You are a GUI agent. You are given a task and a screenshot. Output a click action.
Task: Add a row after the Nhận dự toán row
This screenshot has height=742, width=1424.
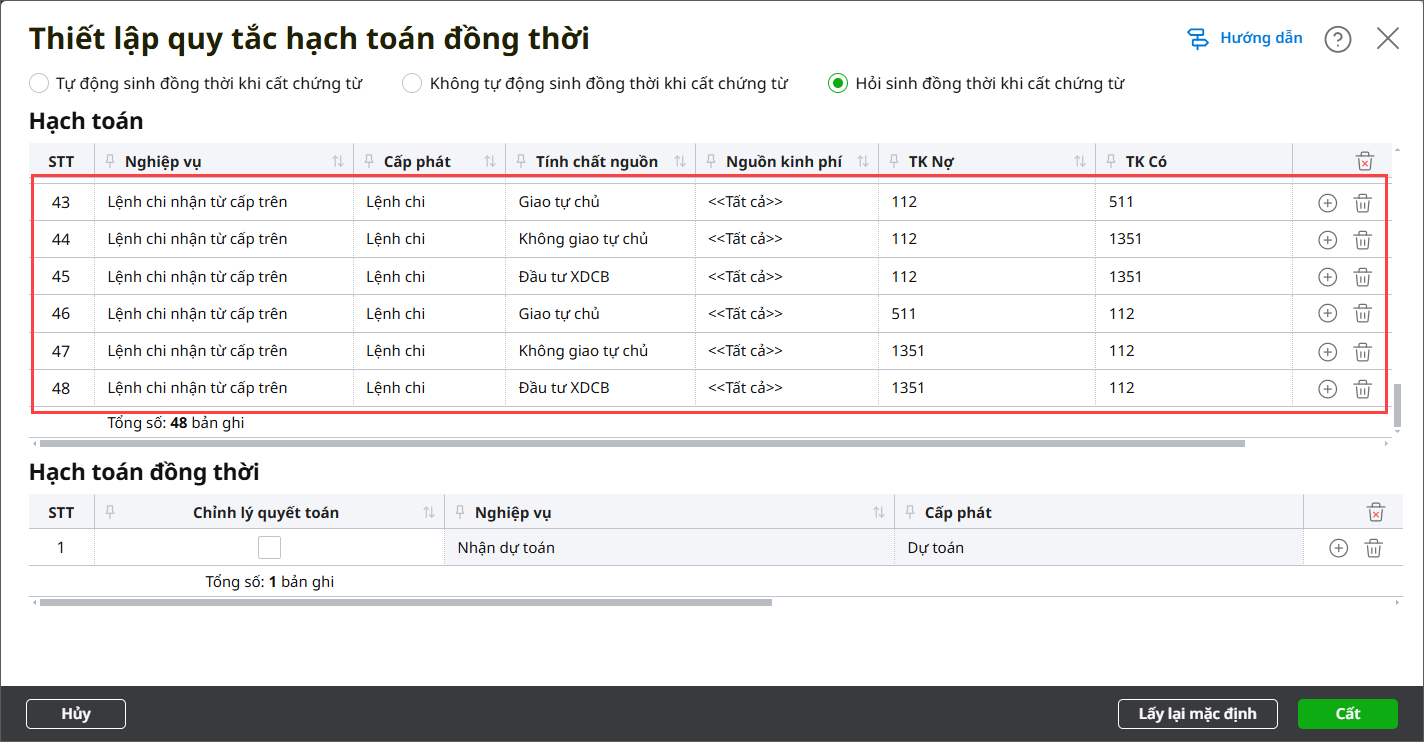coord(1338,548)
